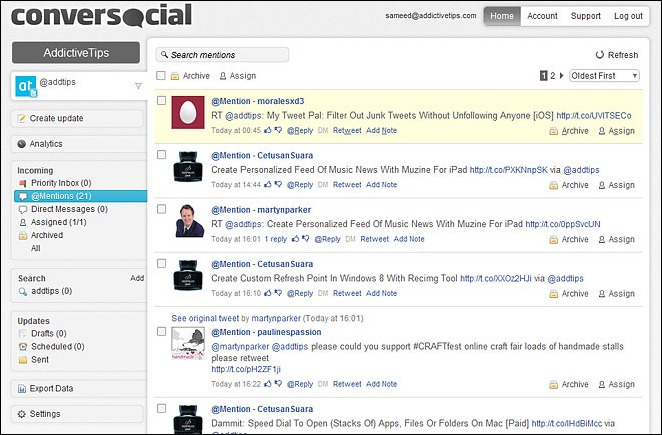Click in the Search mentions field

click(222, 55)
